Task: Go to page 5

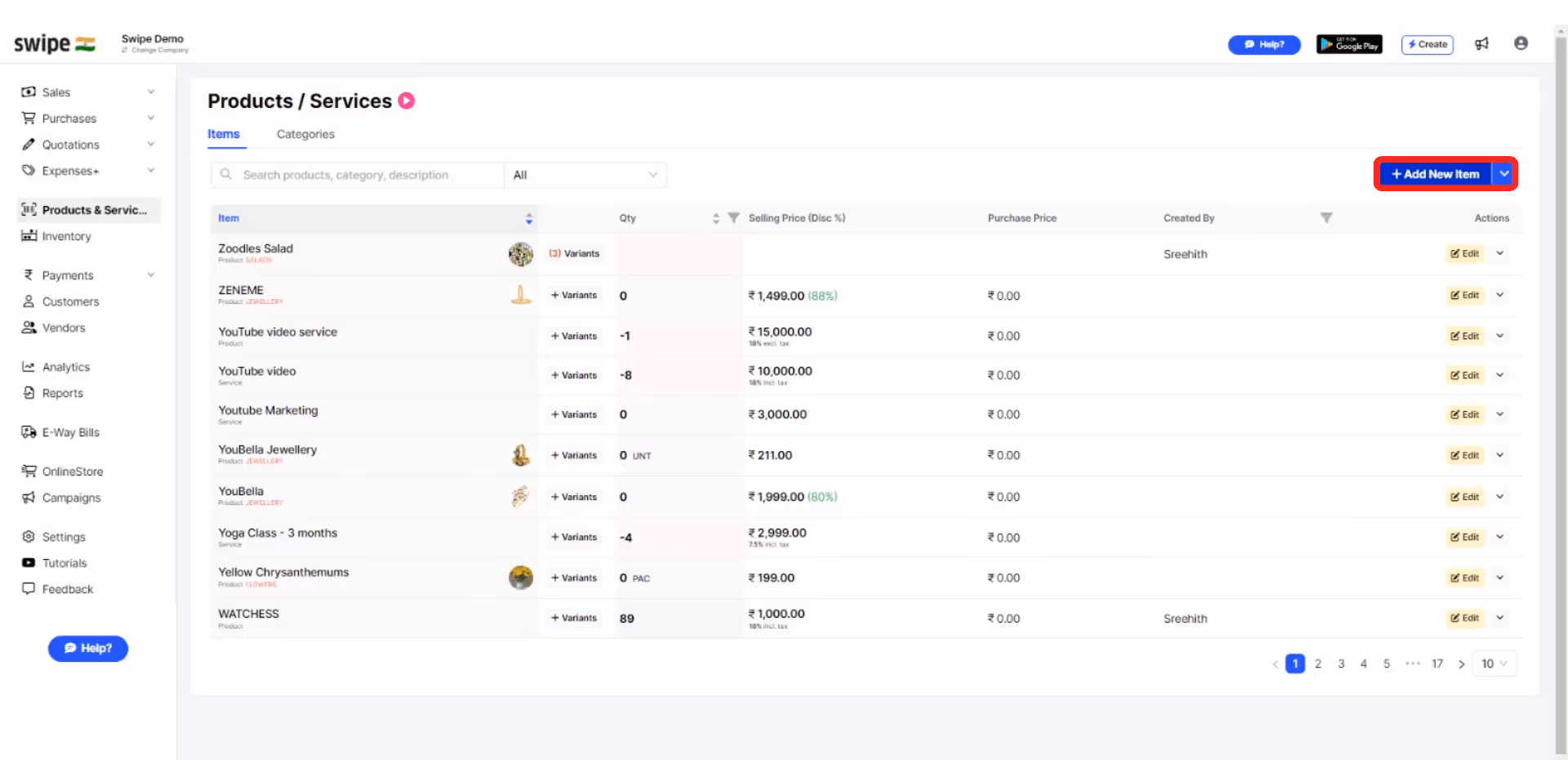Action: pos(1387,664)
